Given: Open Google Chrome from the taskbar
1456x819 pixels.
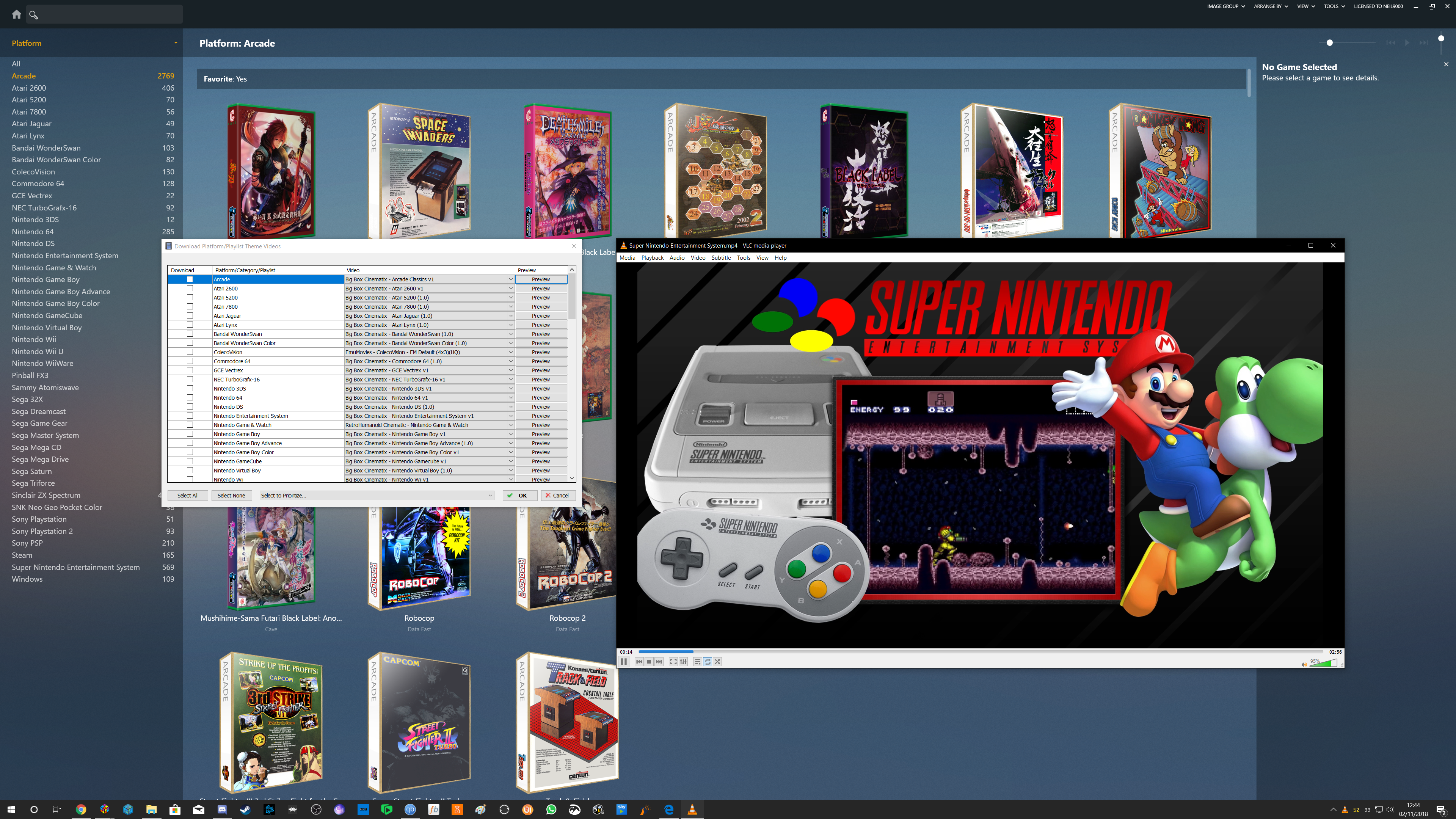Looking at the screenshot, I should click(x=81, y=810).
